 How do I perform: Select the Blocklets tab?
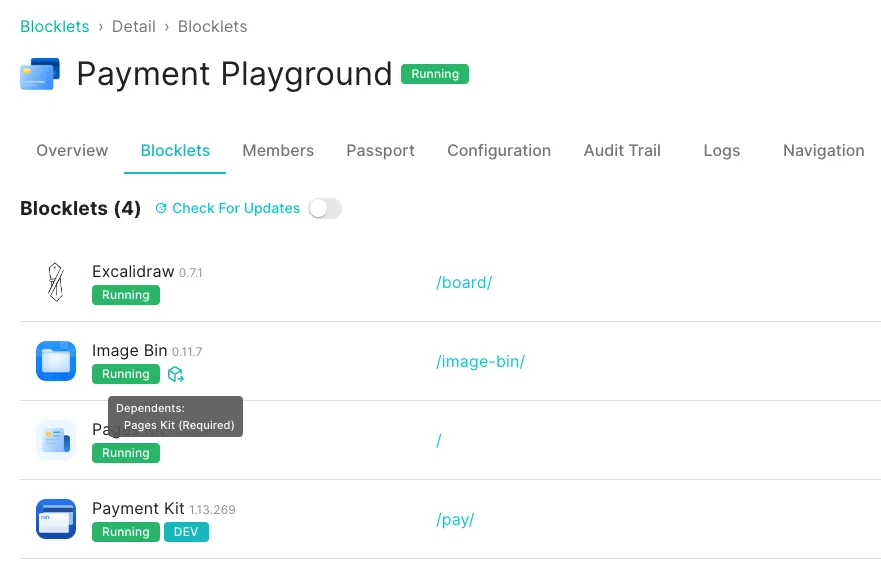point(175,151)
